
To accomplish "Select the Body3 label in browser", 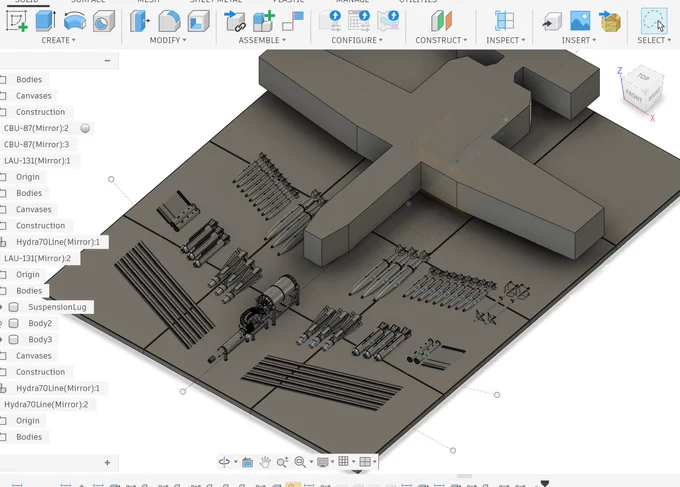I will tap(40, 340).
